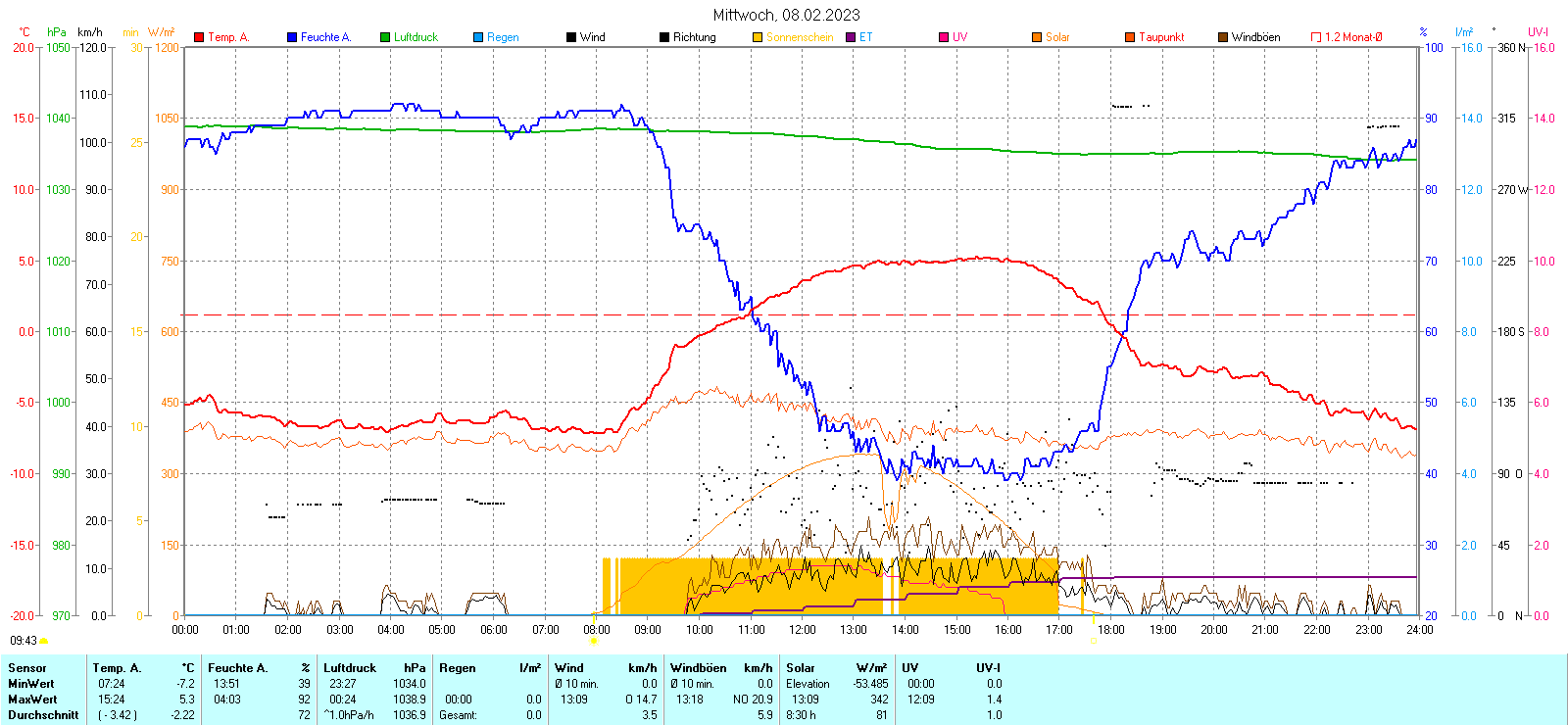Click the Solar column header in table
This screenshot has width=1568, height=725.
point(801,668)
